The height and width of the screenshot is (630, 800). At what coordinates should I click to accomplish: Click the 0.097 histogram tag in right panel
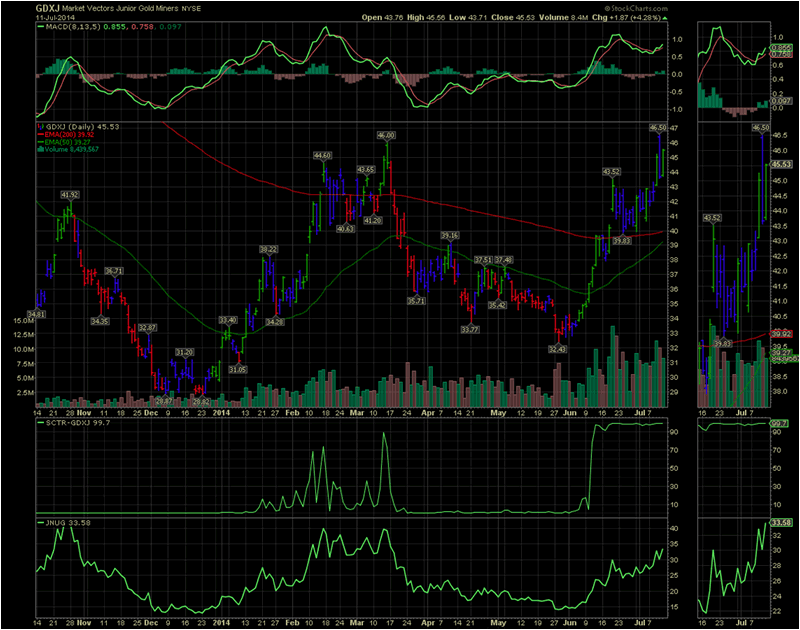[x=781, y=101]
